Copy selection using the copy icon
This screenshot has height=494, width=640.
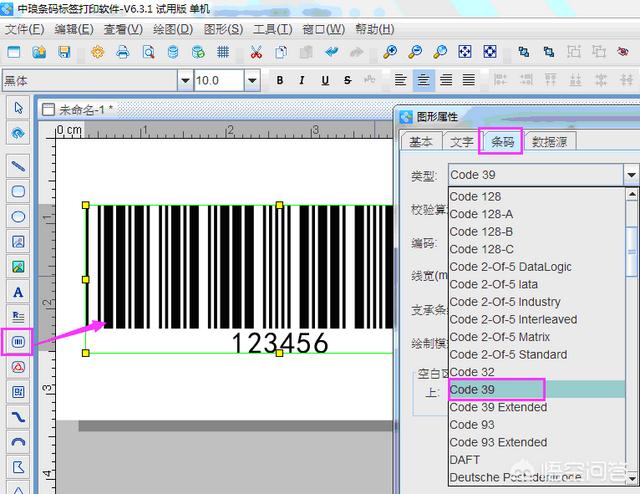[x=281, y=52]
